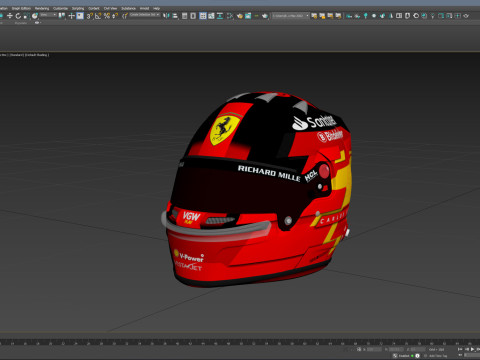
Task: Toggle the Layer Explorer icon
Action: click(x=193, y=16)
